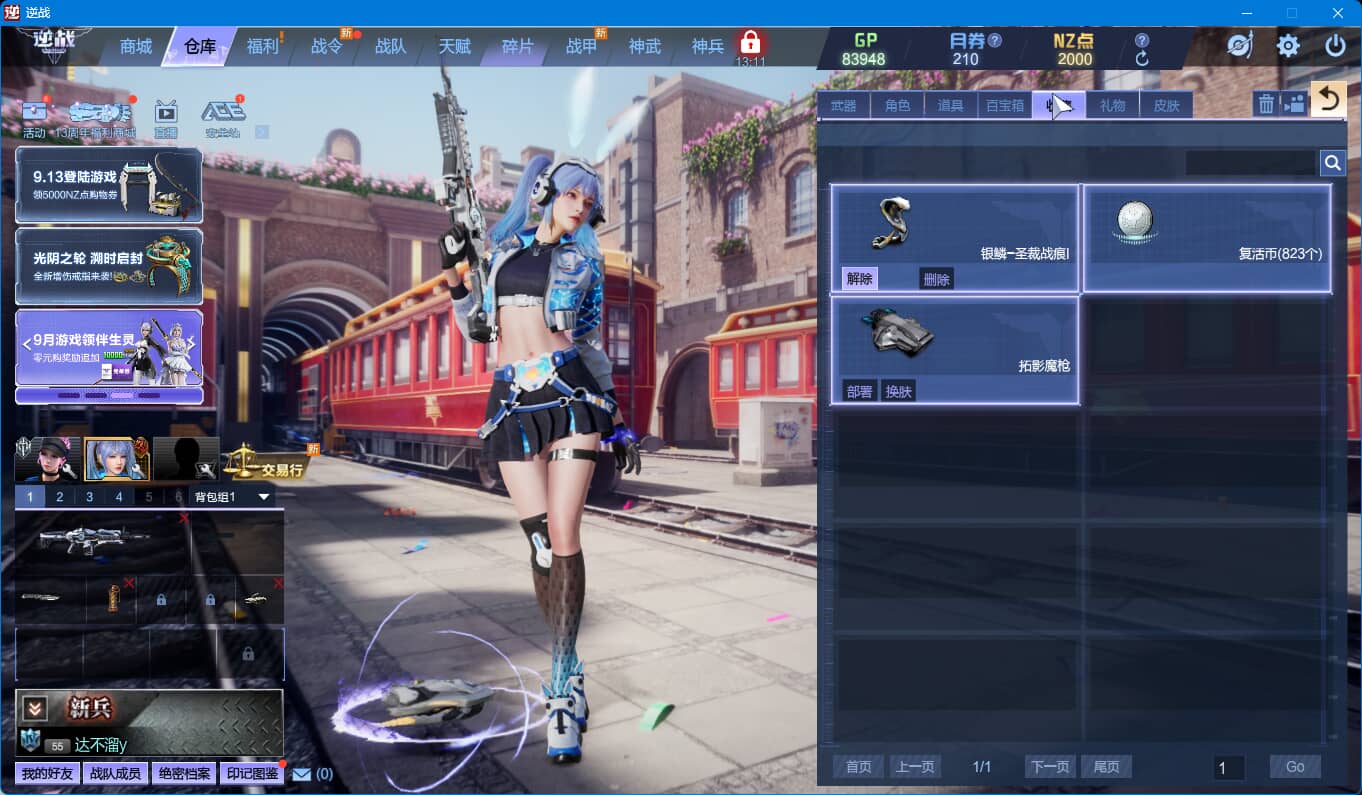Click the 复活币 coin icon
The image size is (1362, 795).
coord(1134,221)
